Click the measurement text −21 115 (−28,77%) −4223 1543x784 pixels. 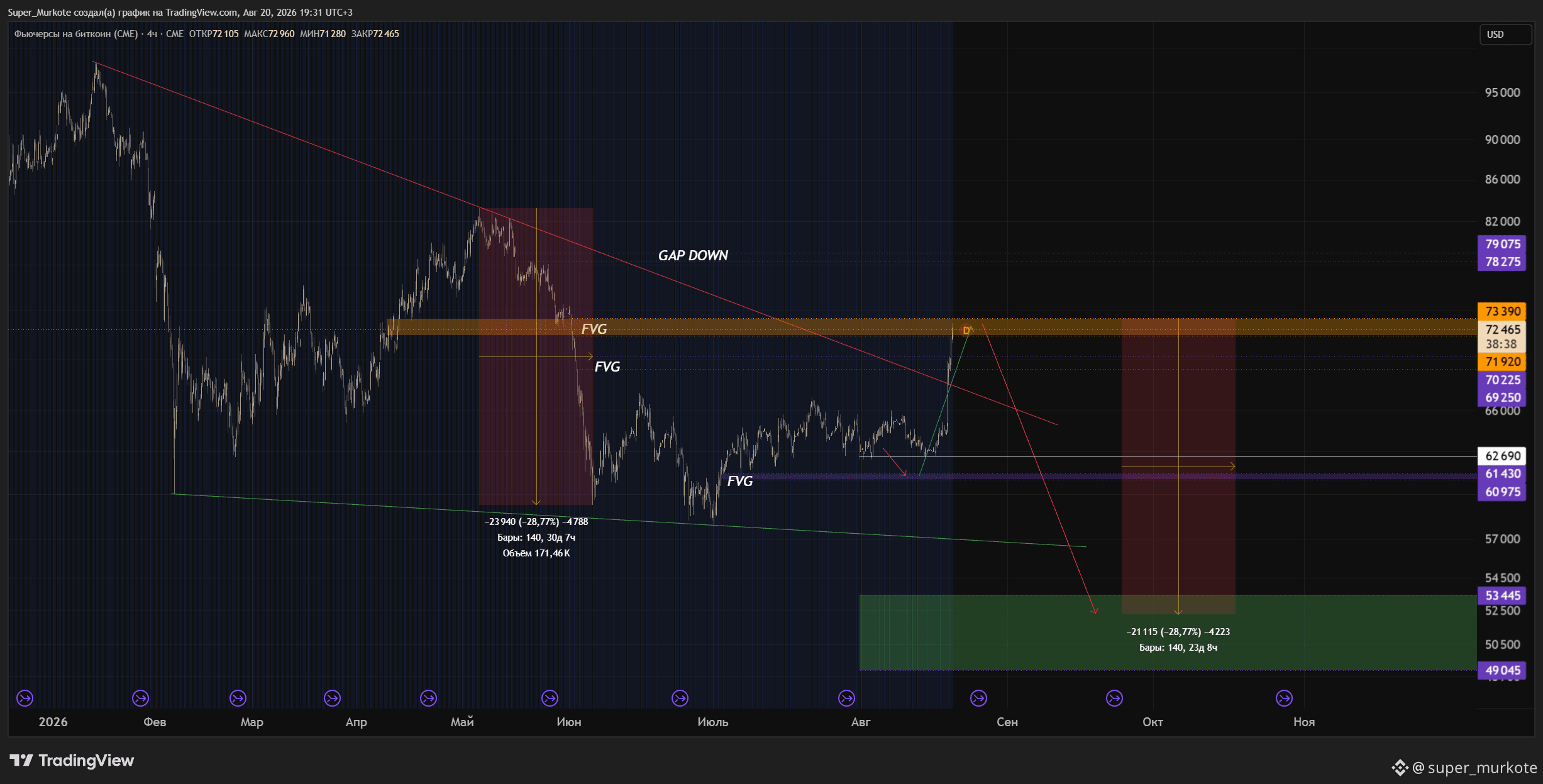pos(1178,631)
